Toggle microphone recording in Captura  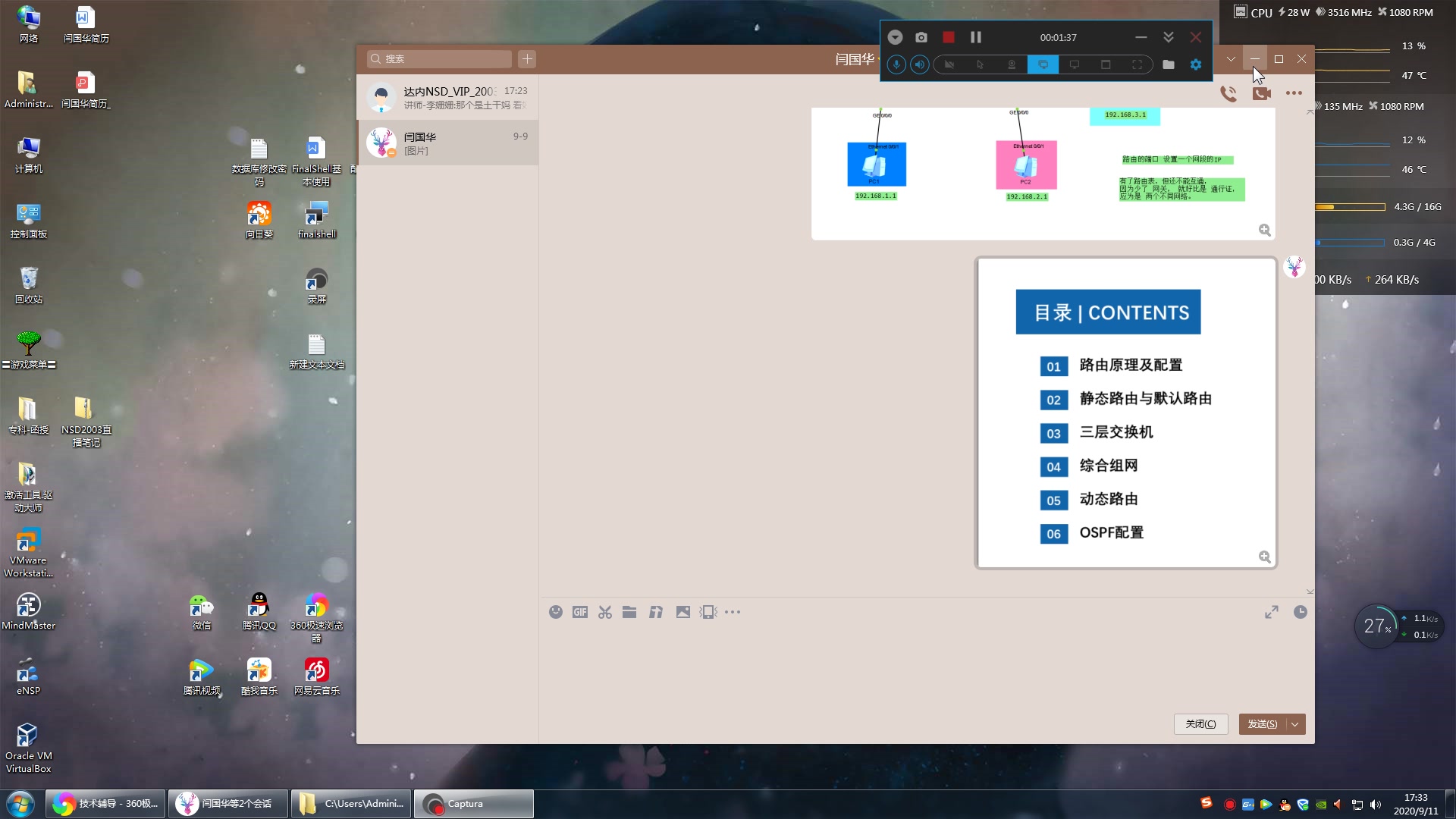(896, 64)
